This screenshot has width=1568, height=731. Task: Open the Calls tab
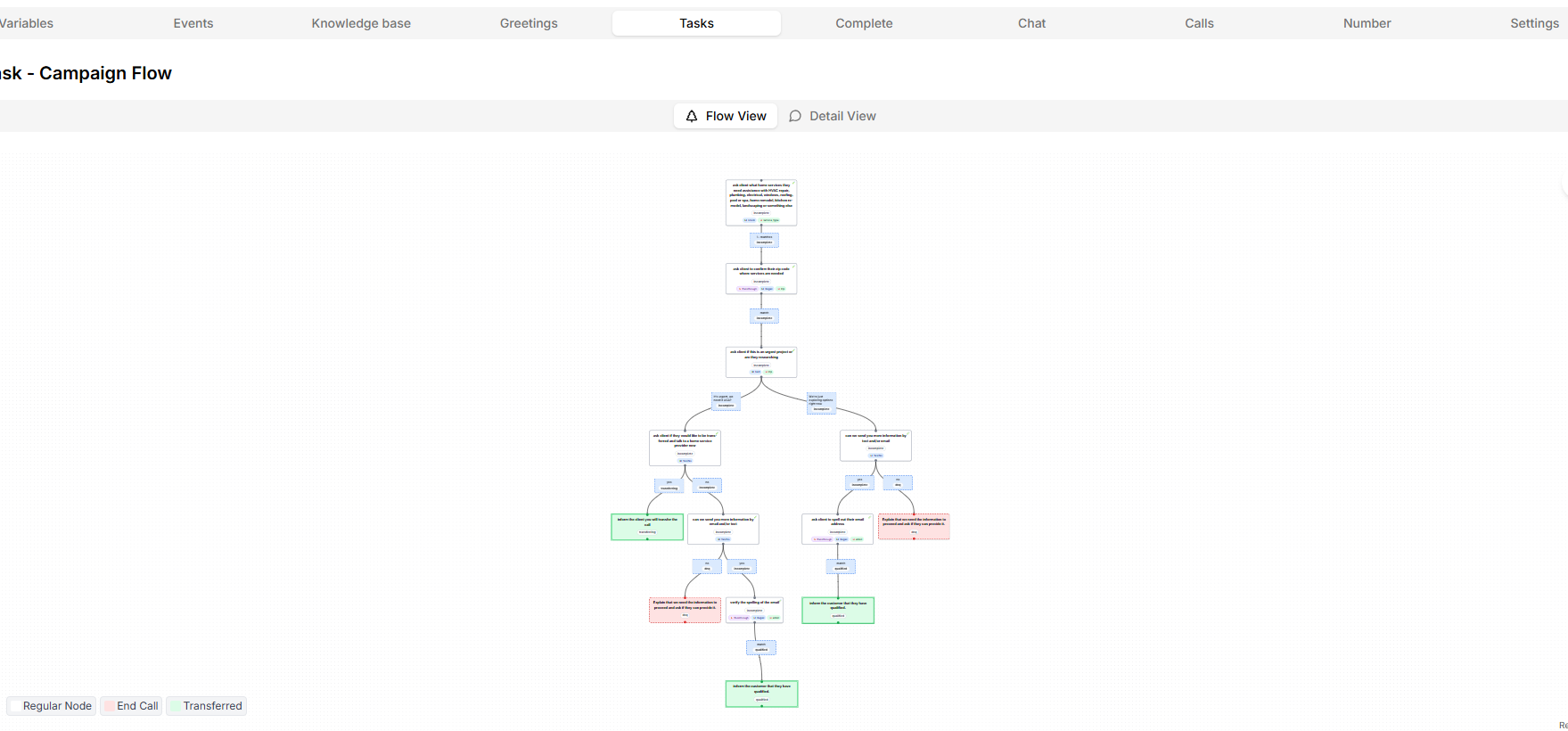pyautogui.click(x=1199, y=23)
